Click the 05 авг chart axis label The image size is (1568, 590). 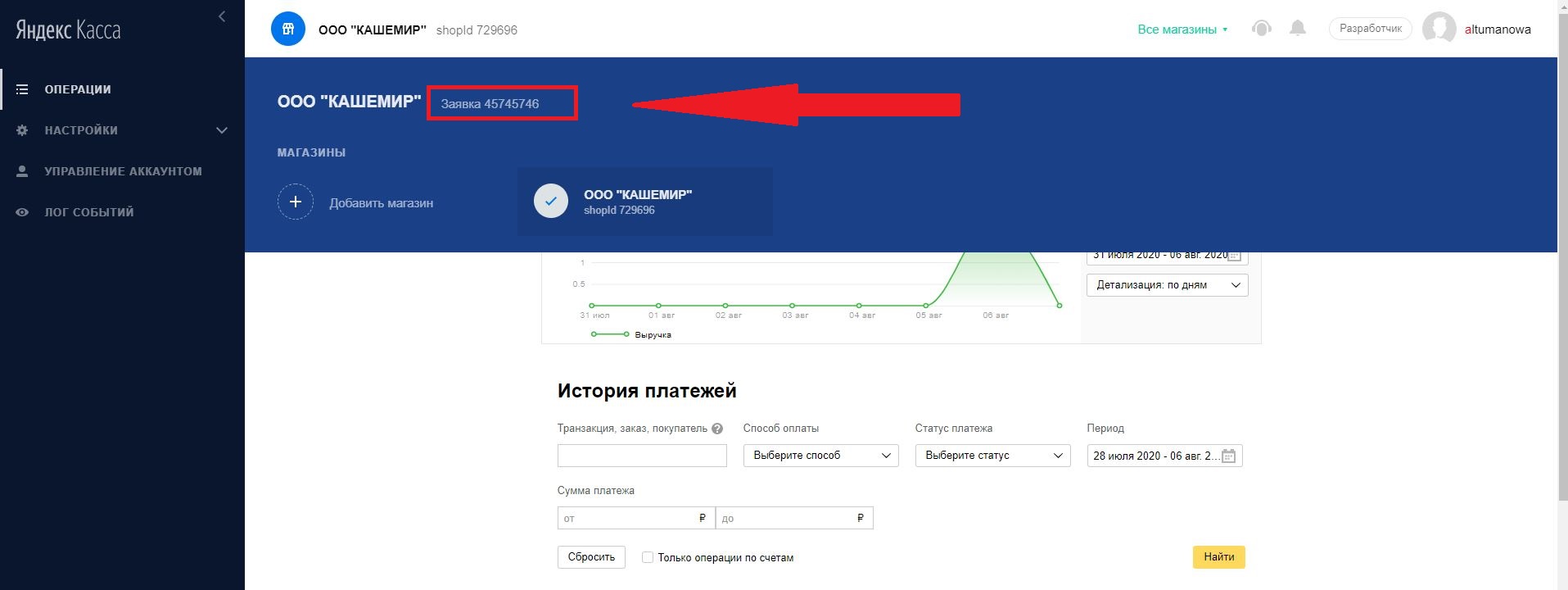(929, 315)
